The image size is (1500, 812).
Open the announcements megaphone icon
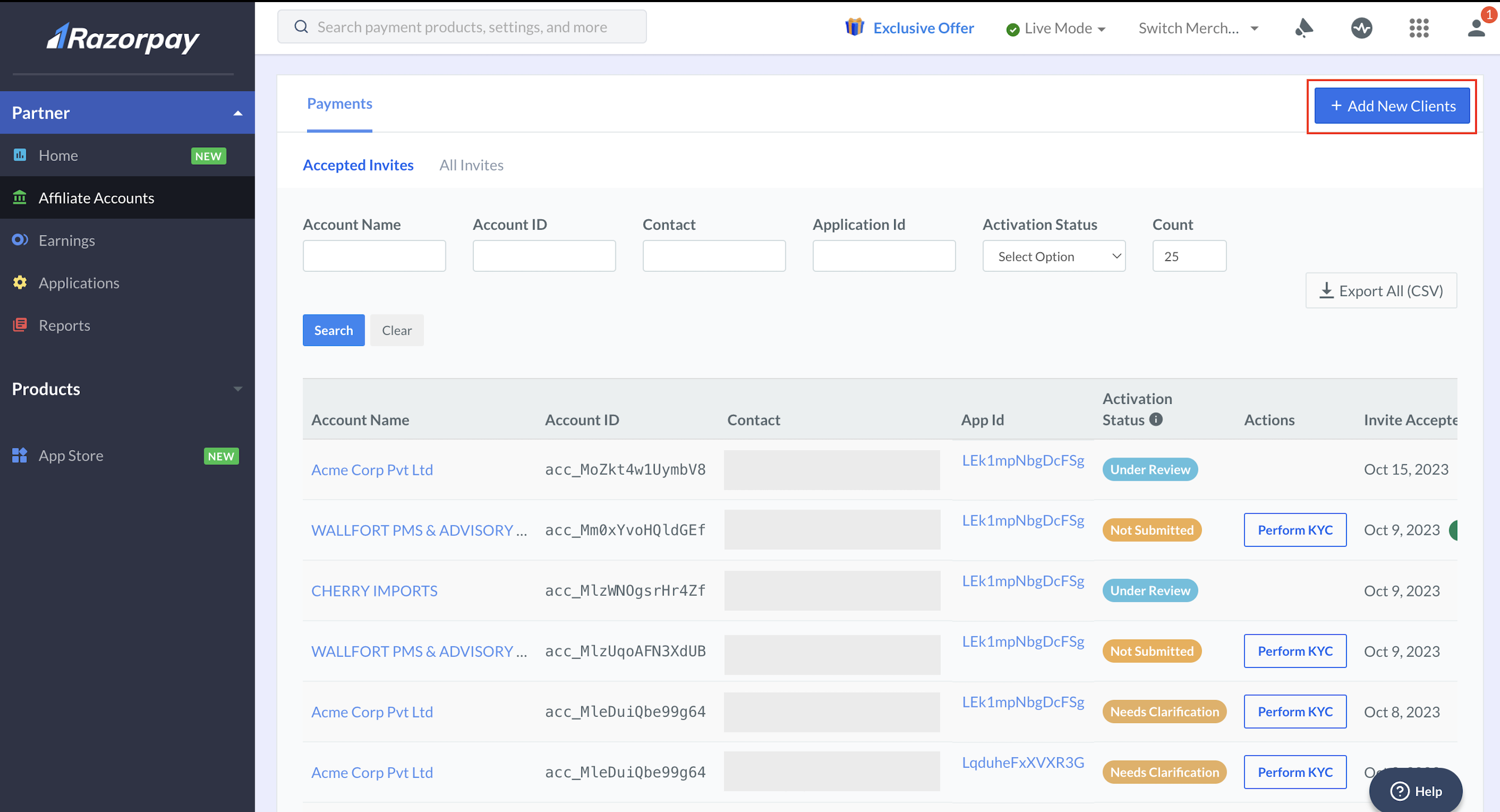pos(1303,27)
